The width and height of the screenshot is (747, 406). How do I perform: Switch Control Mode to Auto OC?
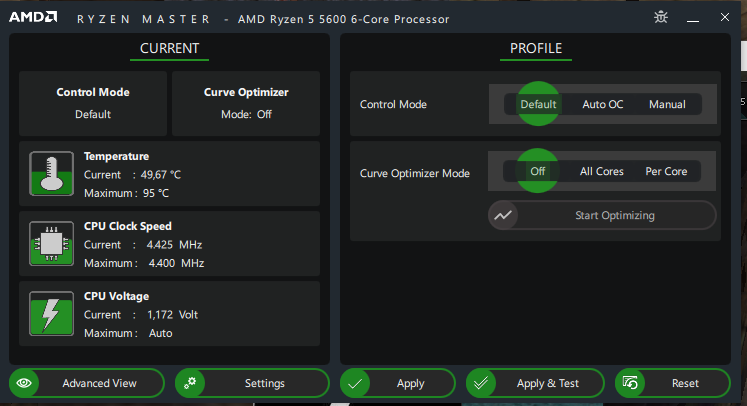point(602,104)
